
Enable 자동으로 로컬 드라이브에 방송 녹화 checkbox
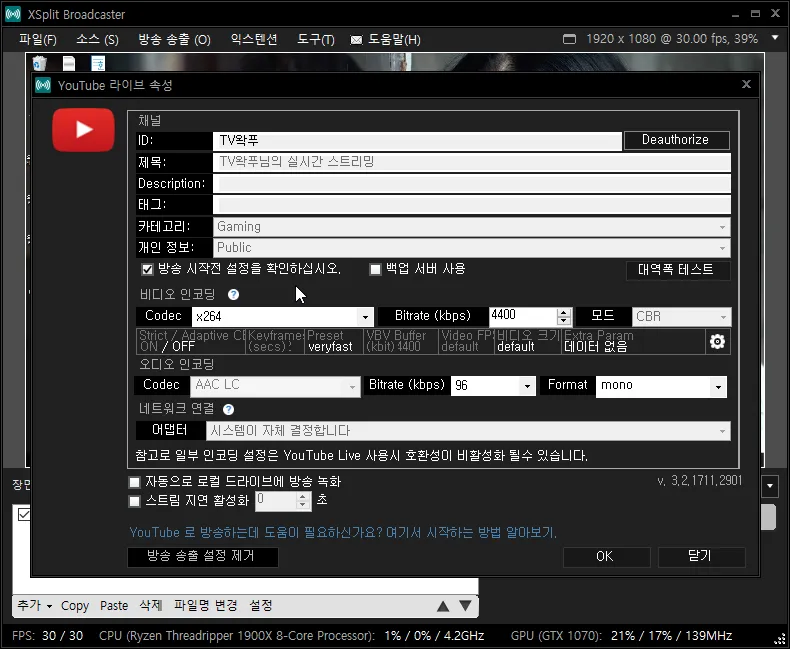135,482
